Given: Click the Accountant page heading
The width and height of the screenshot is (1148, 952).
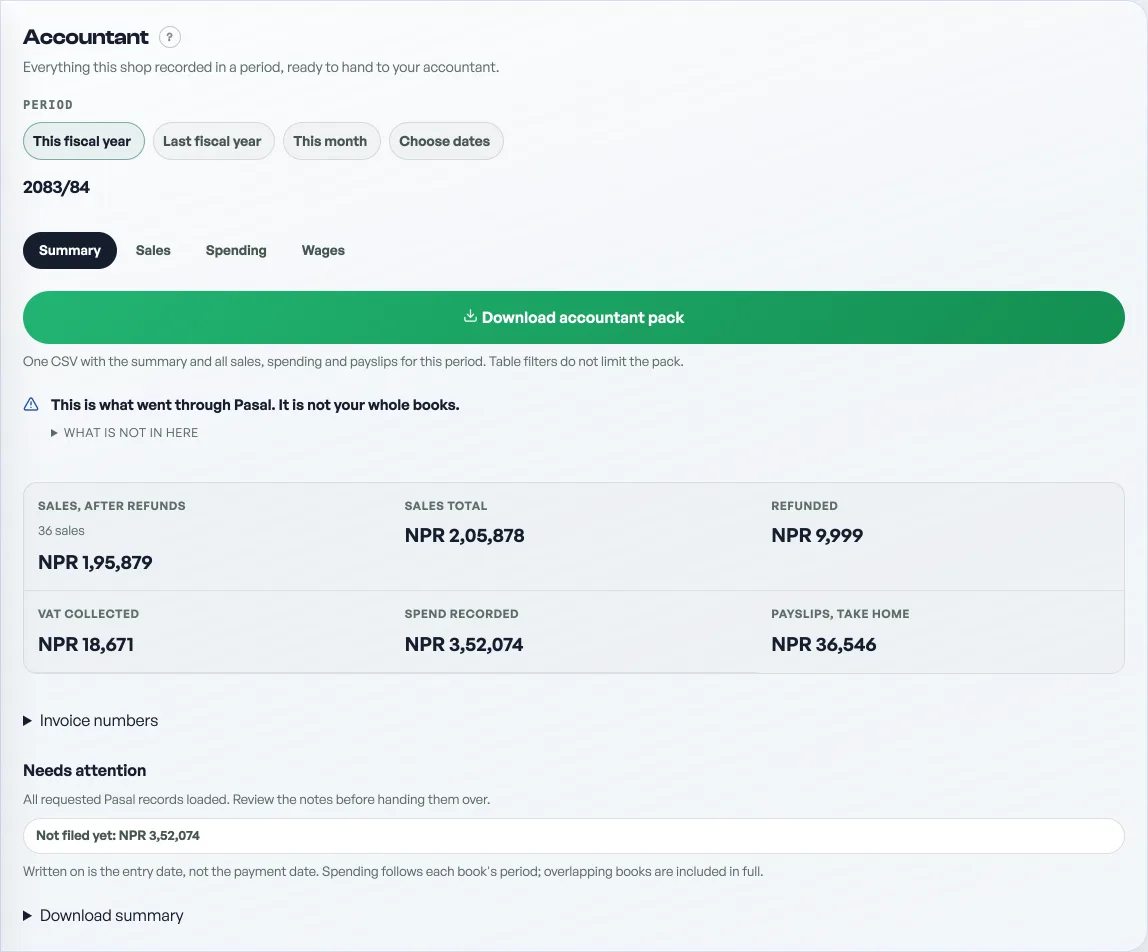Looking at the screenshot, I should coord(86,37).
